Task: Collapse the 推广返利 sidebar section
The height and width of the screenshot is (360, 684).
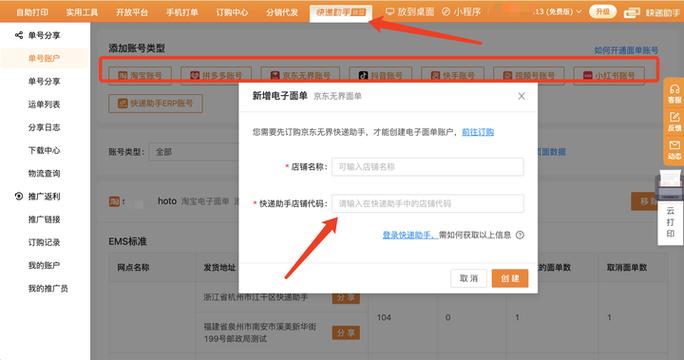Action: [38, 196]
